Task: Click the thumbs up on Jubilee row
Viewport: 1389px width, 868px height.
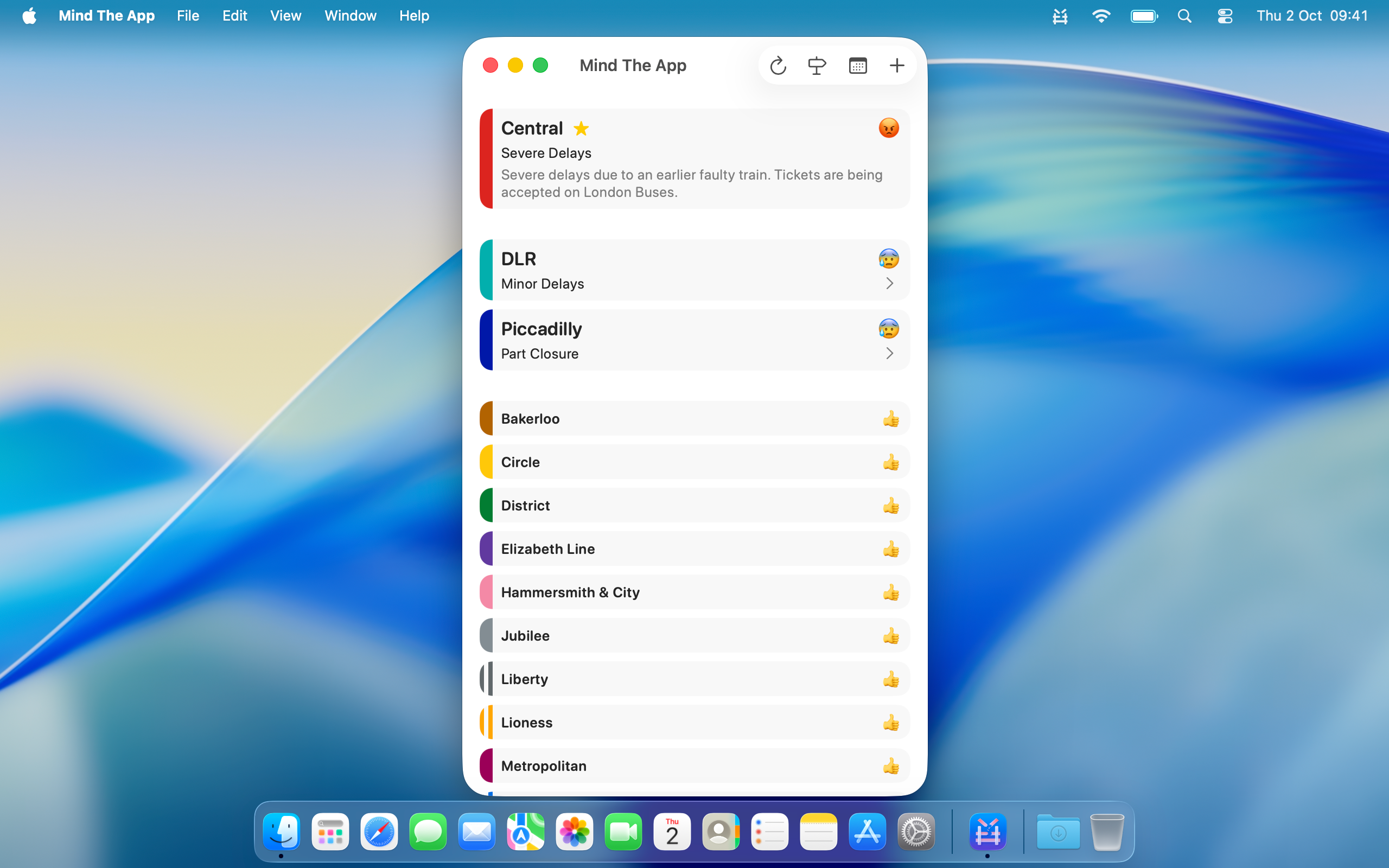Action: click(x=891, y=635)
